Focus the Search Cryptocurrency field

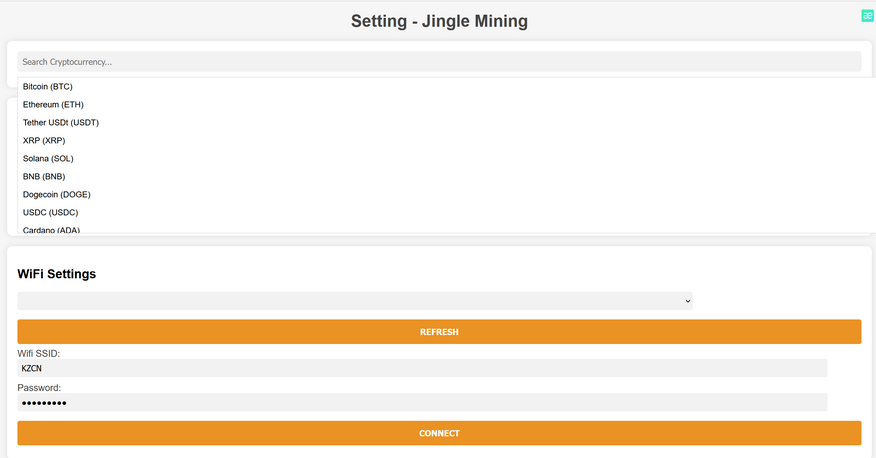438,62
